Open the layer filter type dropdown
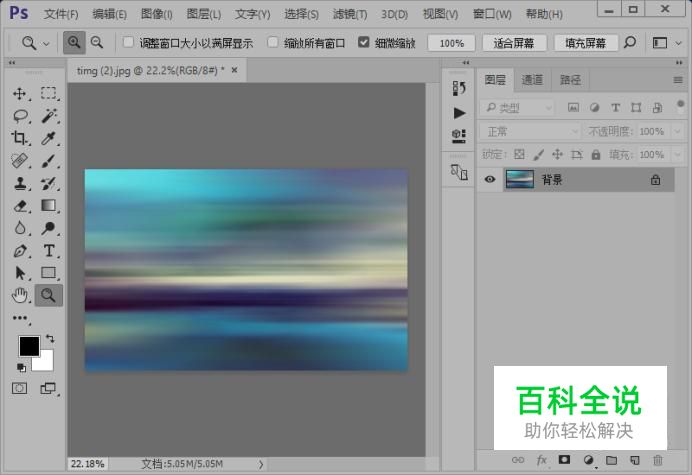Image resolution: width=692 pixels, height=475 pixels. point(517,108)
